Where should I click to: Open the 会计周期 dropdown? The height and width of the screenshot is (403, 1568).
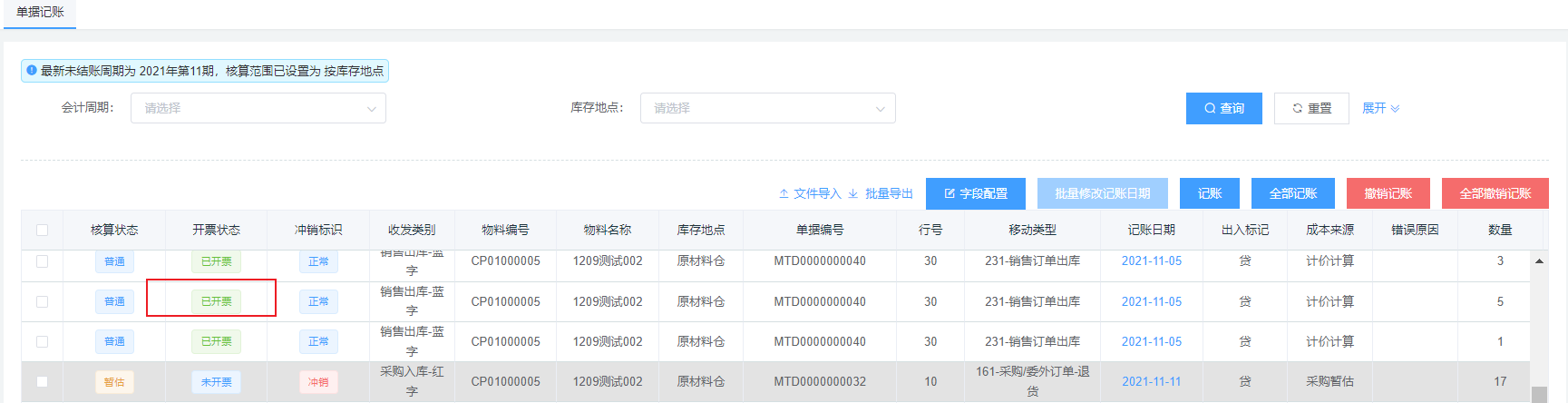point(258,108)
